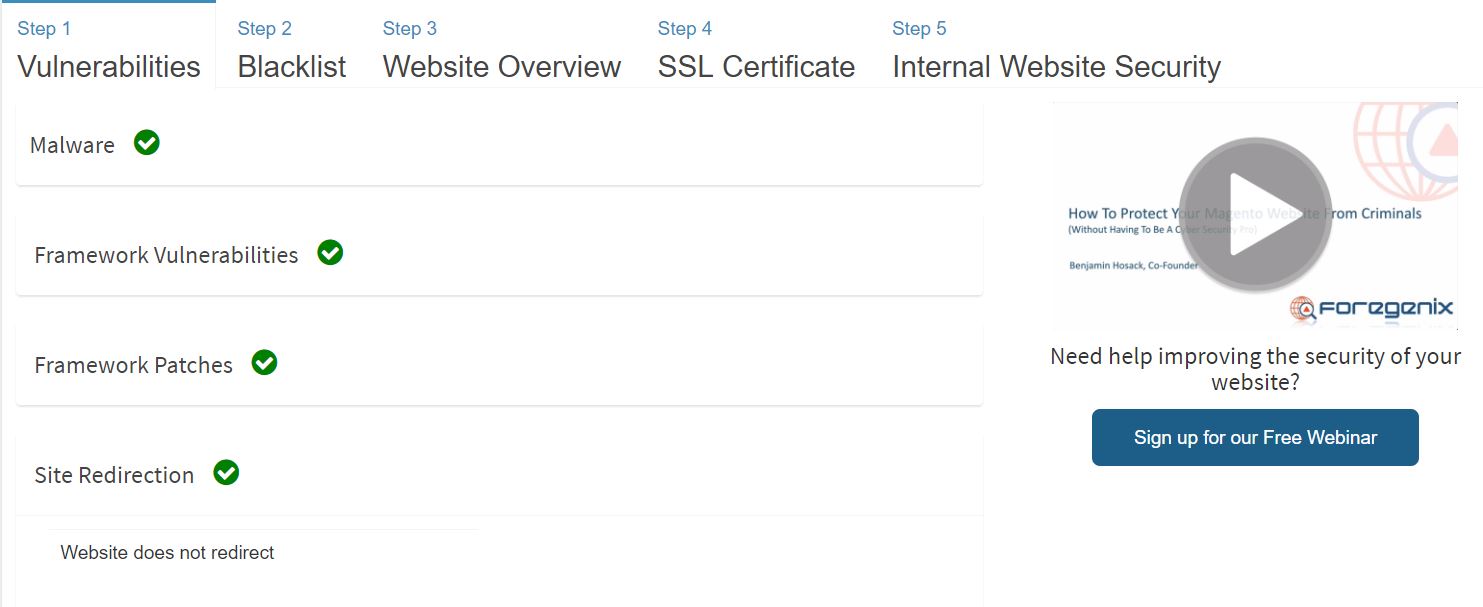Image resolution: width=1483 pixels, height=607 pixels.
Task: Click the Framework Vulnerabilities green checkmark icon
Action: click(330, 253)
